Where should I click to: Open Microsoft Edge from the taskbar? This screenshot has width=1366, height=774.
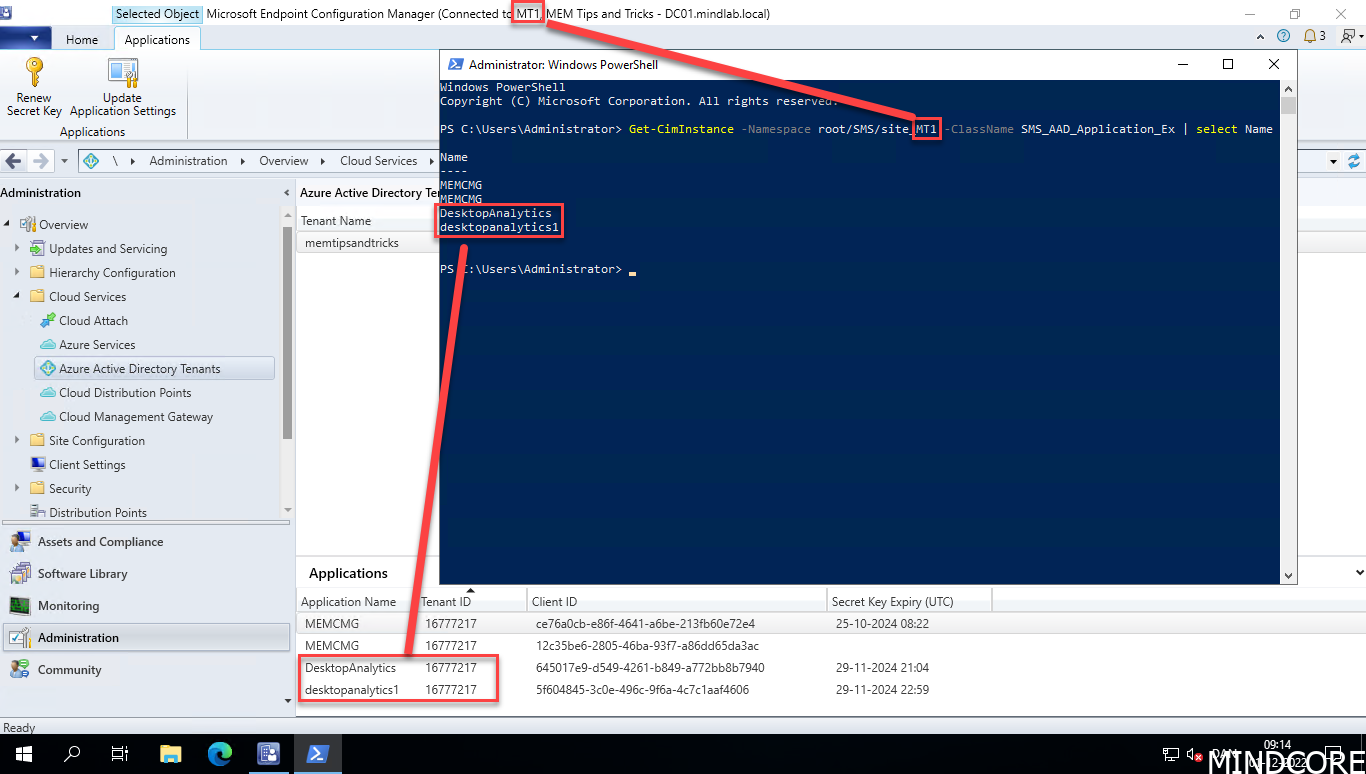coord(220,754)
